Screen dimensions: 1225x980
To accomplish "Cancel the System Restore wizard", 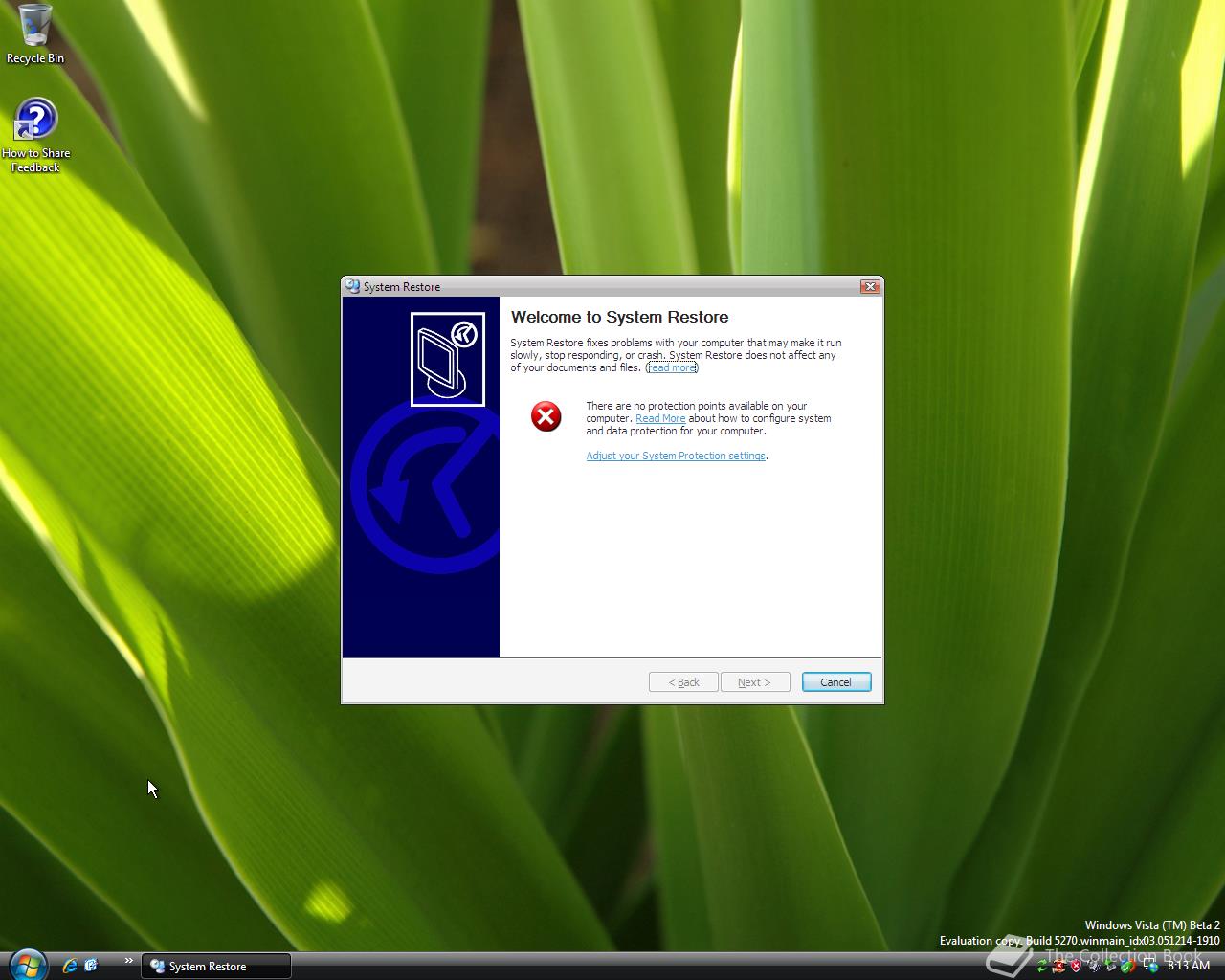I will [835, 682].
